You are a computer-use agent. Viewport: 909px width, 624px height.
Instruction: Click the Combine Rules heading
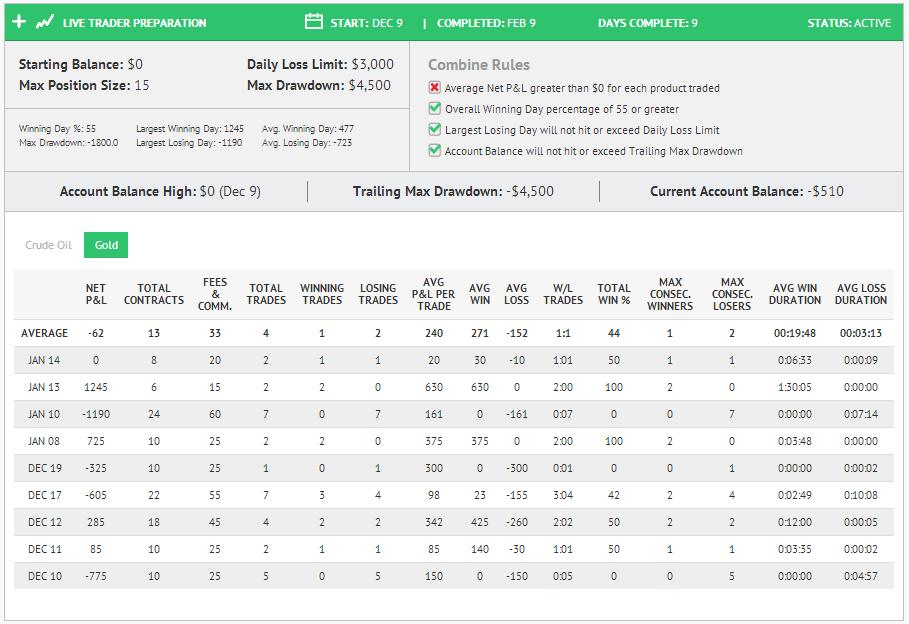pos(479,65)
